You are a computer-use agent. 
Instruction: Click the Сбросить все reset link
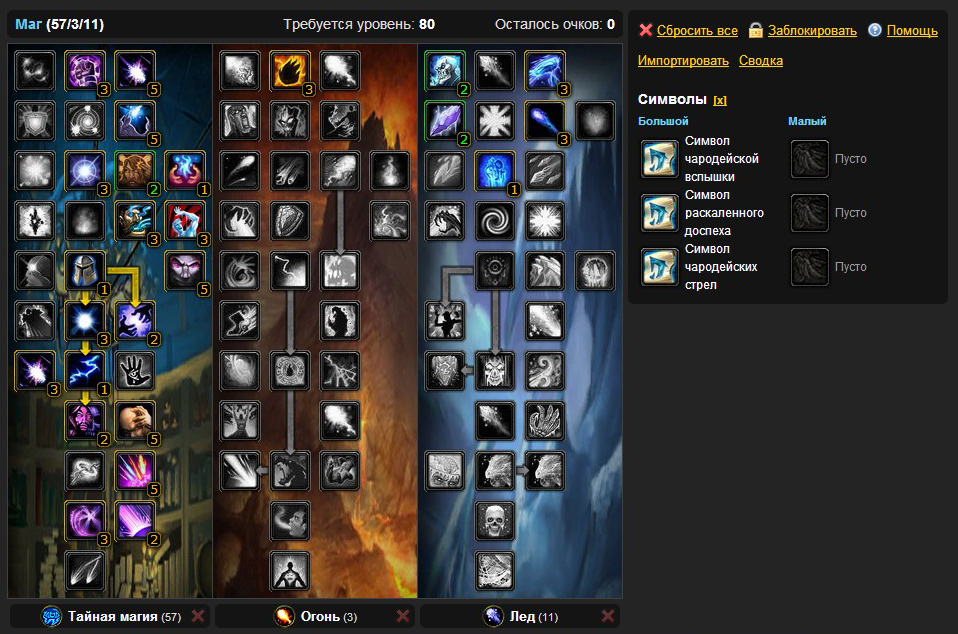point(697,31)
